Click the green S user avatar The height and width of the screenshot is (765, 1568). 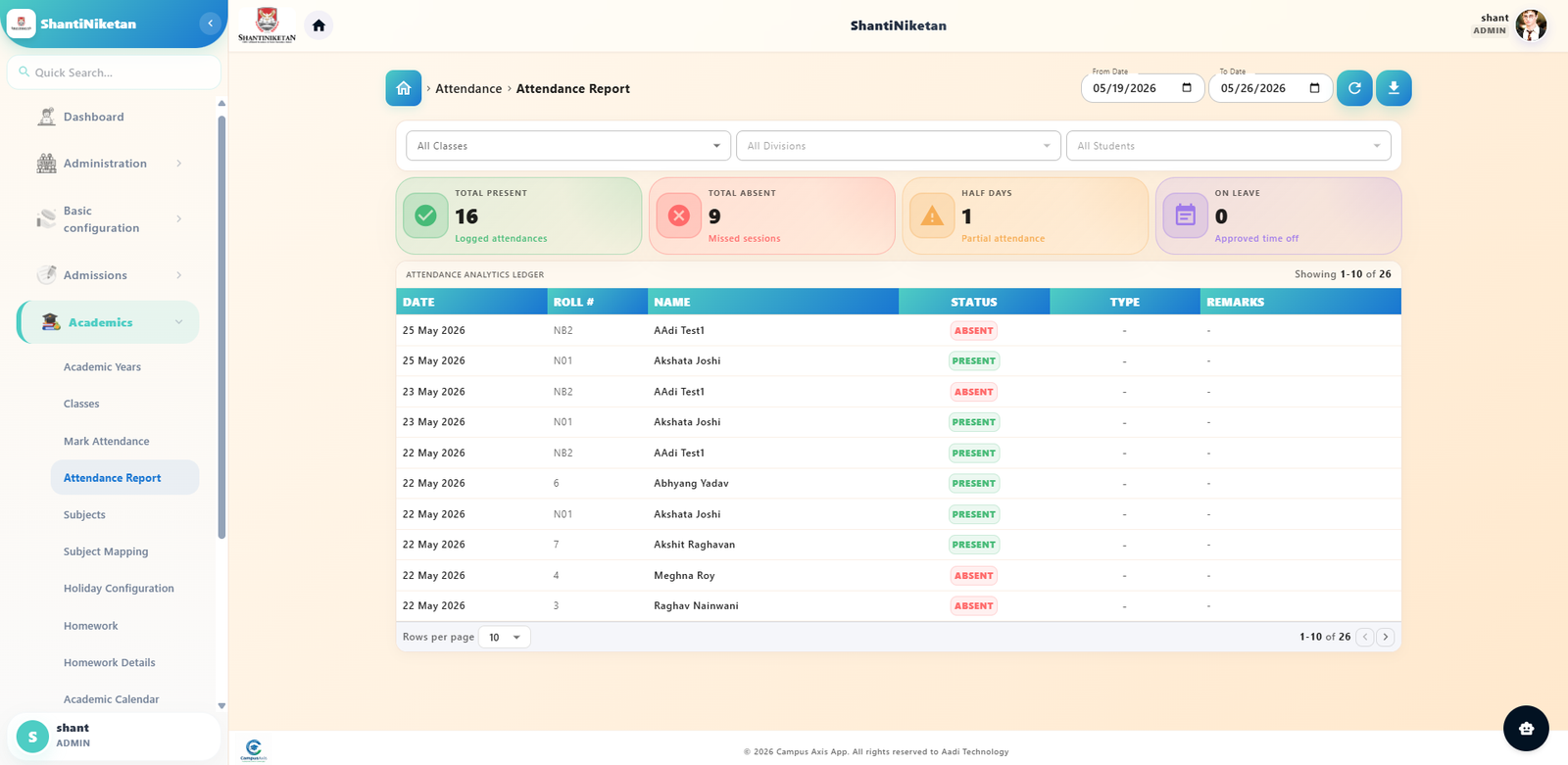32,737
